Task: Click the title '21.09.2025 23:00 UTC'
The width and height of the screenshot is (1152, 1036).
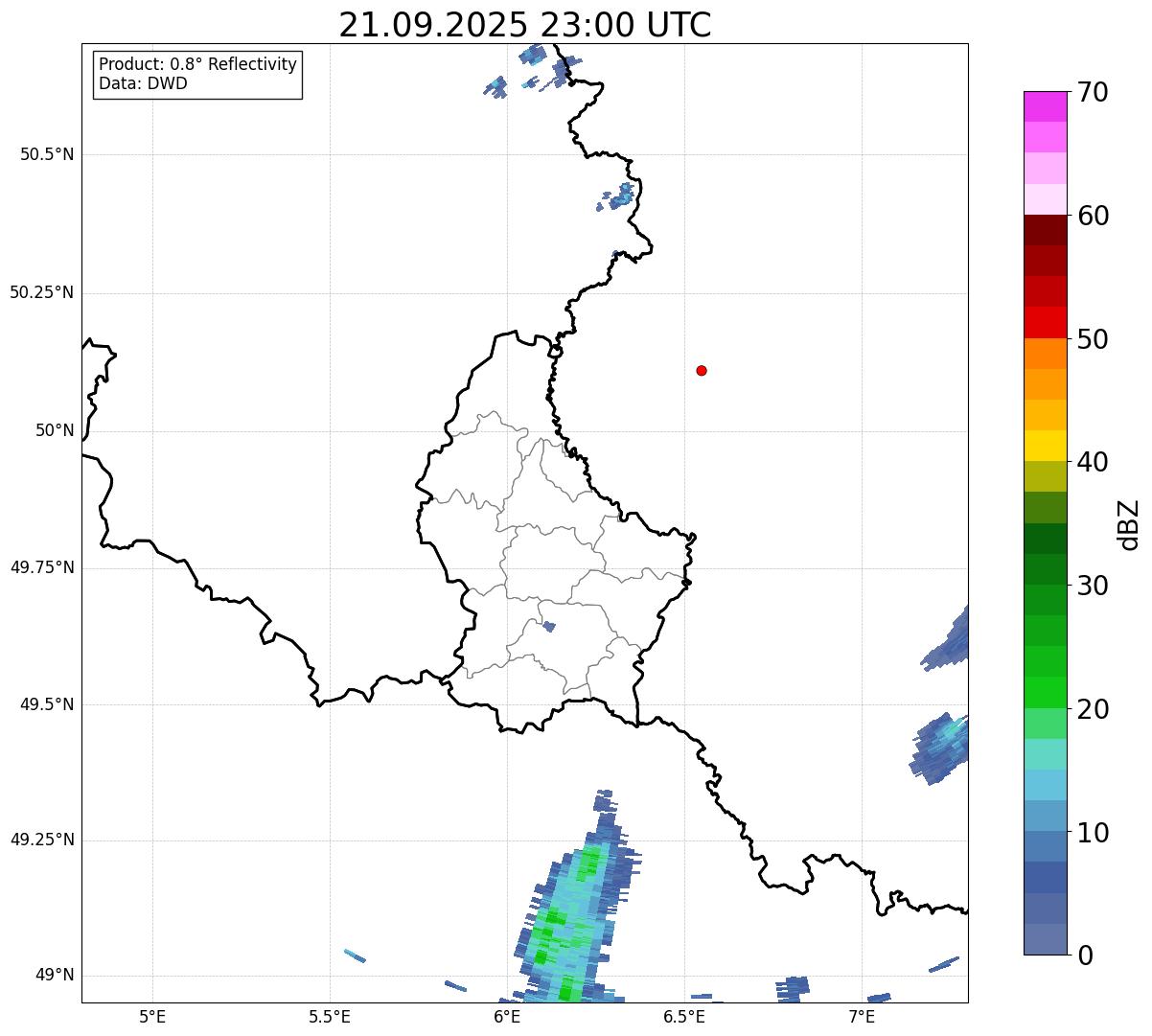Action: pyautogui.click(x=525, y=25)
